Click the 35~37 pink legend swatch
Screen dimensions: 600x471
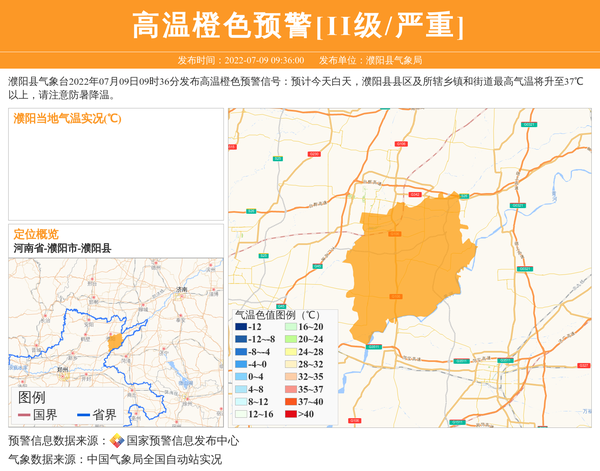(290, 389)
